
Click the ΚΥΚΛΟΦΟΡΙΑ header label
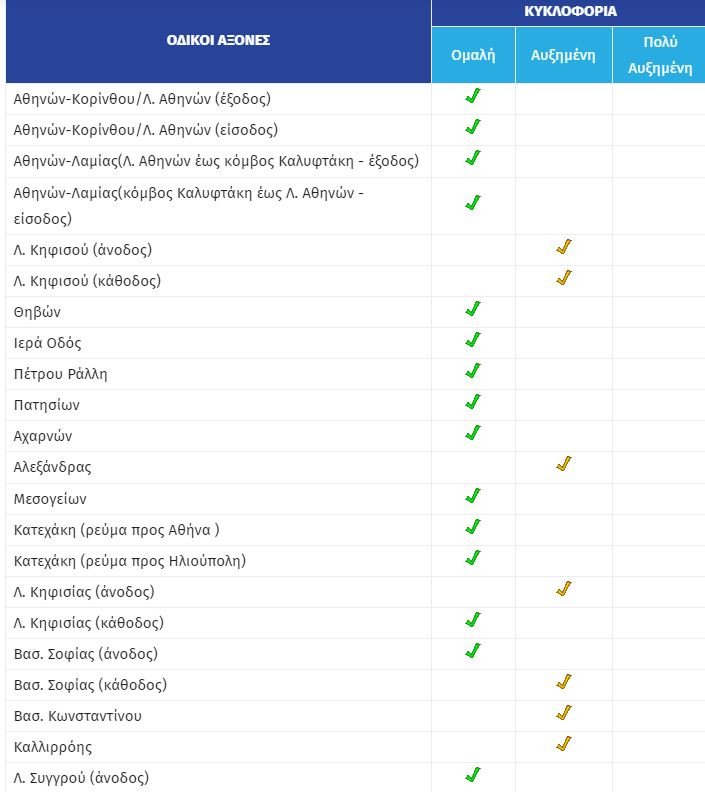(x=570, y=12)
